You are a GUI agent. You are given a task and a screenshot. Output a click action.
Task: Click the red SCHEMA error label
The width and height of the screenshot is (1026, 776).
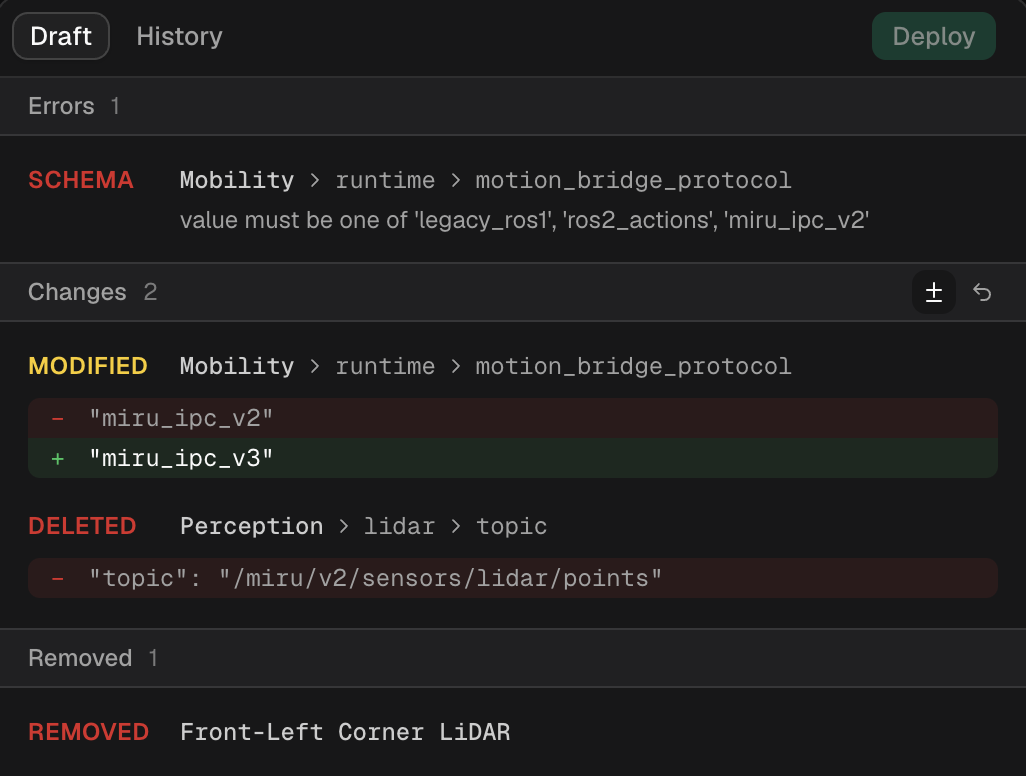pos(81,180)
